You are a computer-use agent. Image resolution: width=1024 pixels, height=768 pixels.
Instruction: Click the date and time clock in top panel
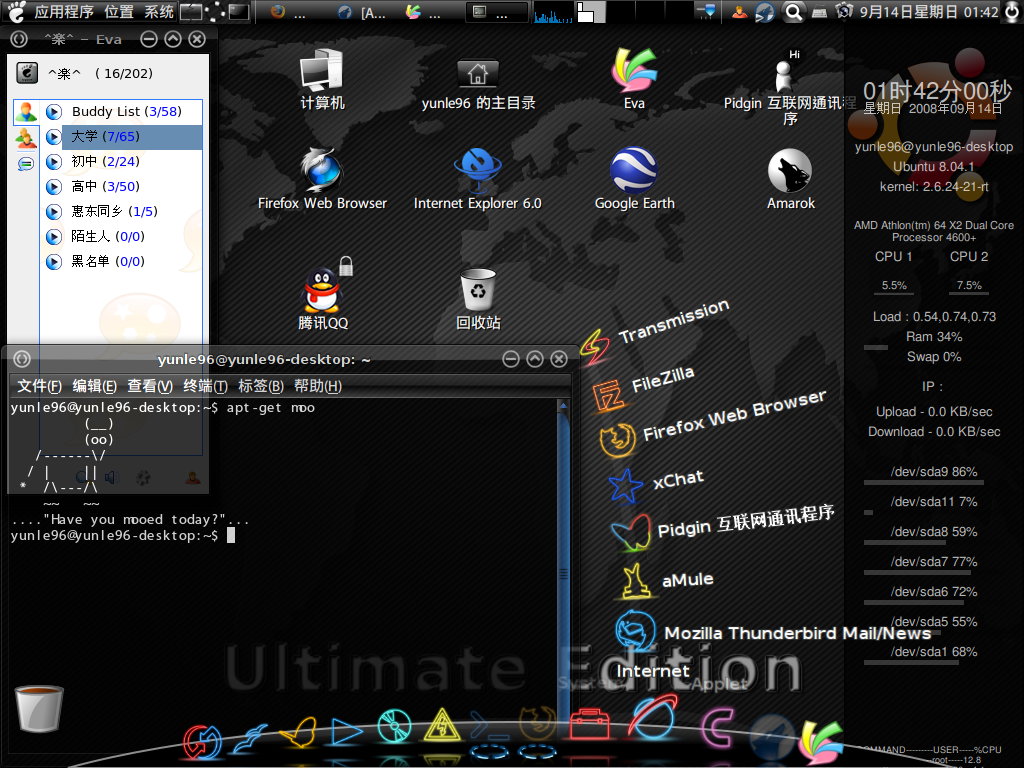coord(929,12)
